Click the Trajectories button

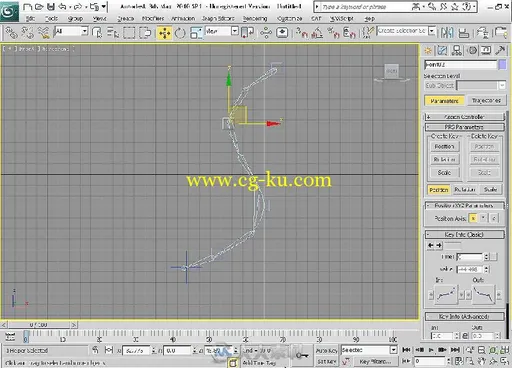coord(486,101)
